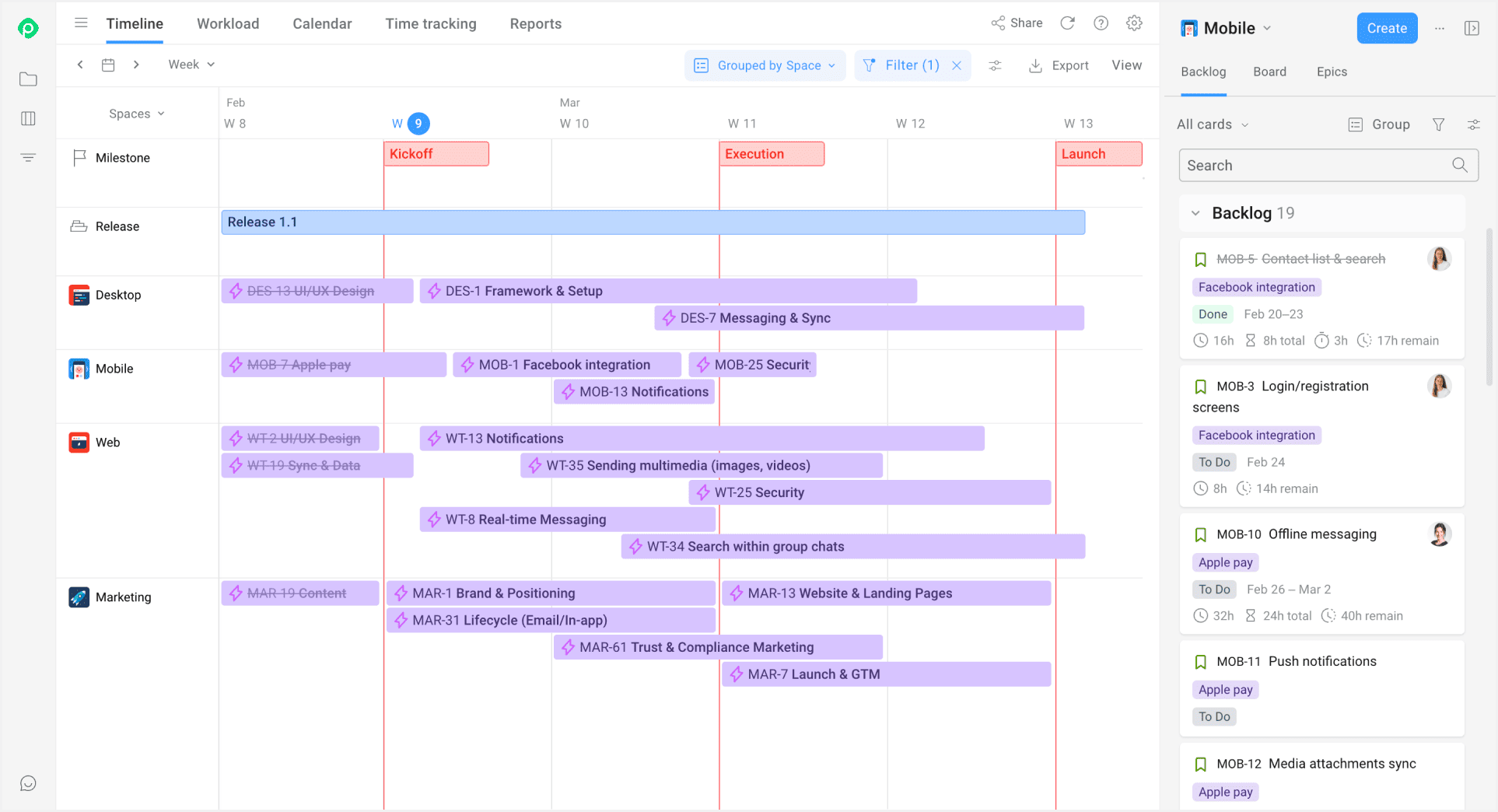The height and width of the screenshot is (812, 1498).
Task: Click the Export button
Action: [x=1059, y=66]
